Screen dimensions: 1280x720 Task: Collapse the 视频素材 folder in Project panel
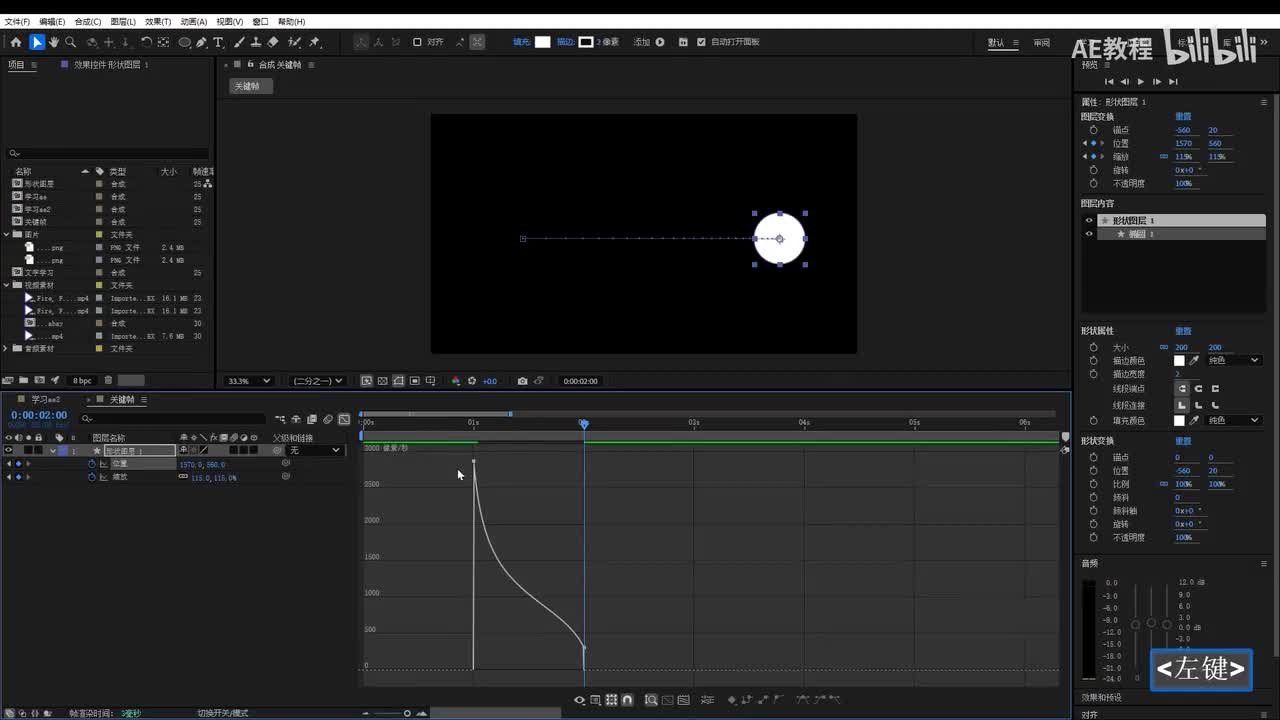click(x=6, y=285)
